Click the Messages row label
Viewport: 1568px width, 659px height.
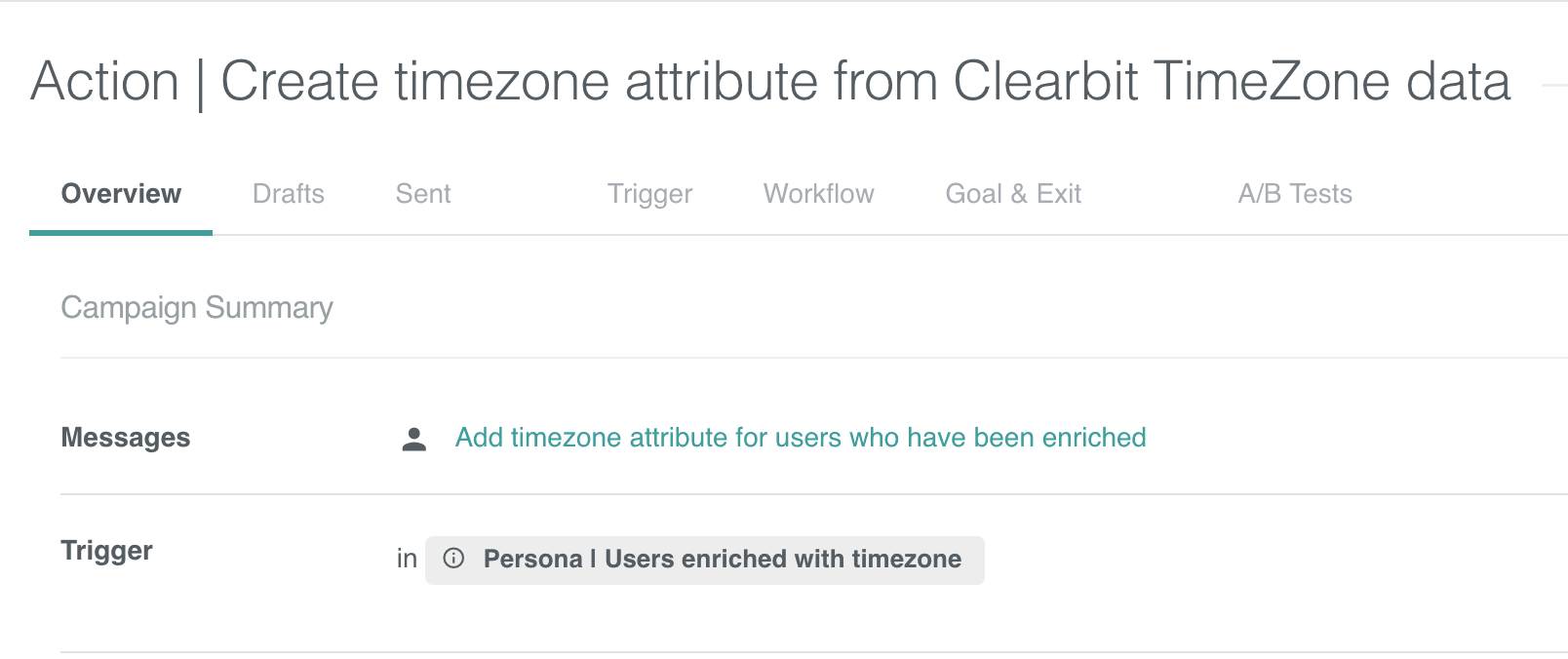[x=126, y=438]
